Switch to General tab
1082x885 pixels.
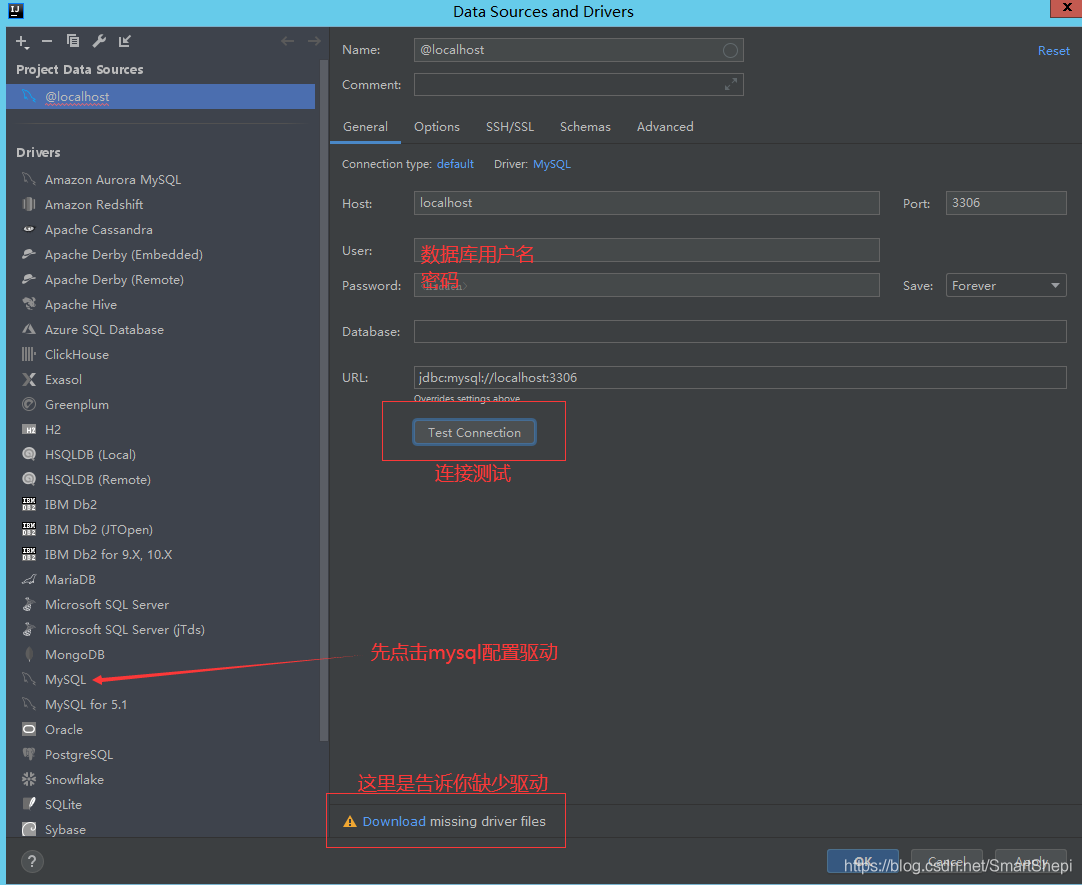point(365,127)
